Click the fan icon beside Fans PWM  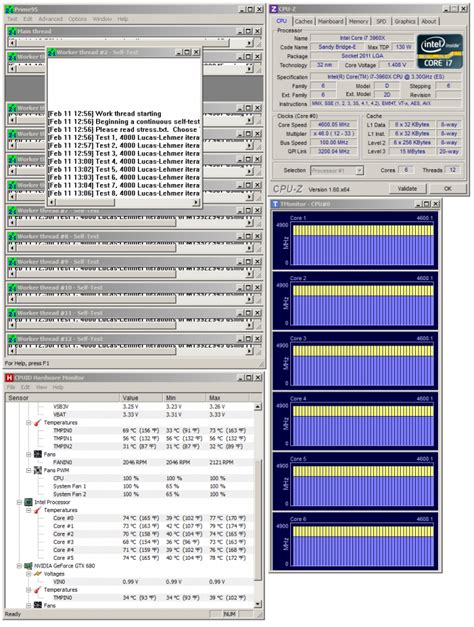click(x=38, y=470)
